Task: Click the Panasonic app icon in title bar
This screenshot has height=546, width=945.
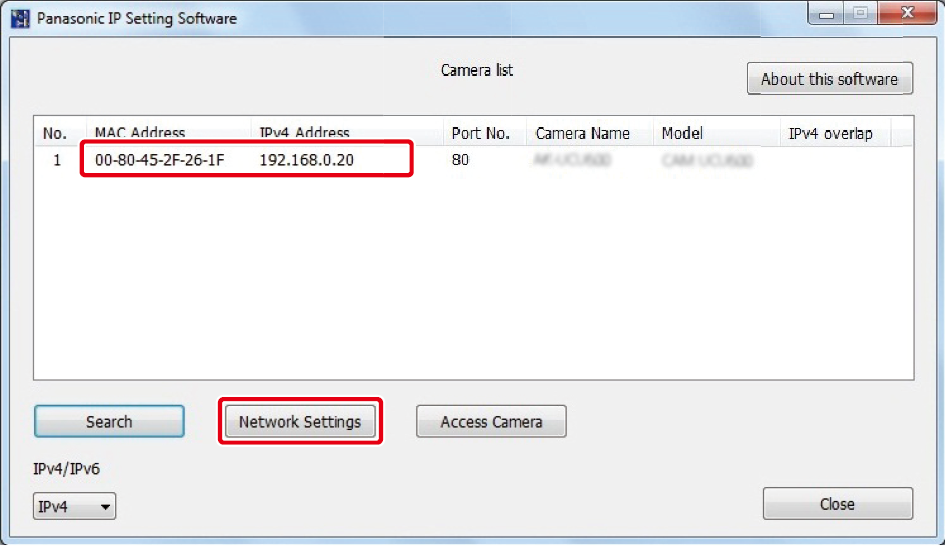Action: coord(20,18)
